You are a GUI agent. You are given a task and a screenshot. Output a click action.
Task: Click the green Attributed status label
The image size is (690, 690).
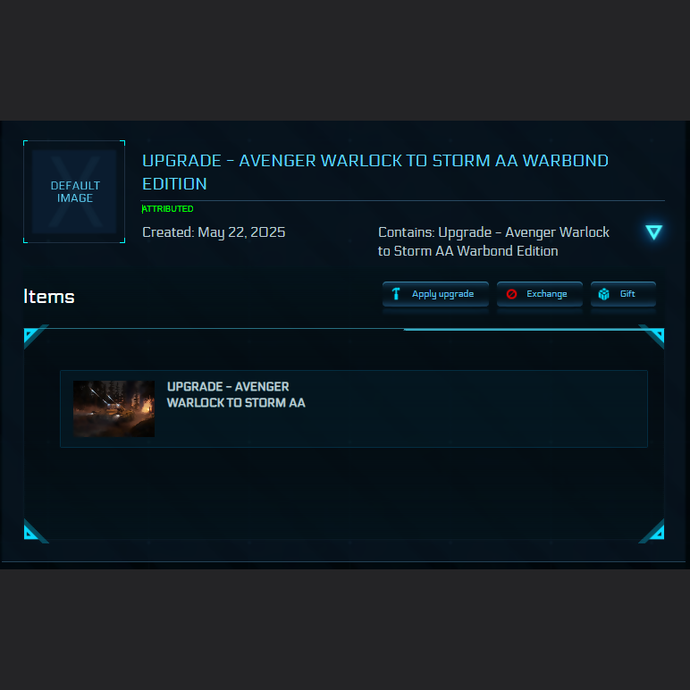click(x=167, y=209)
